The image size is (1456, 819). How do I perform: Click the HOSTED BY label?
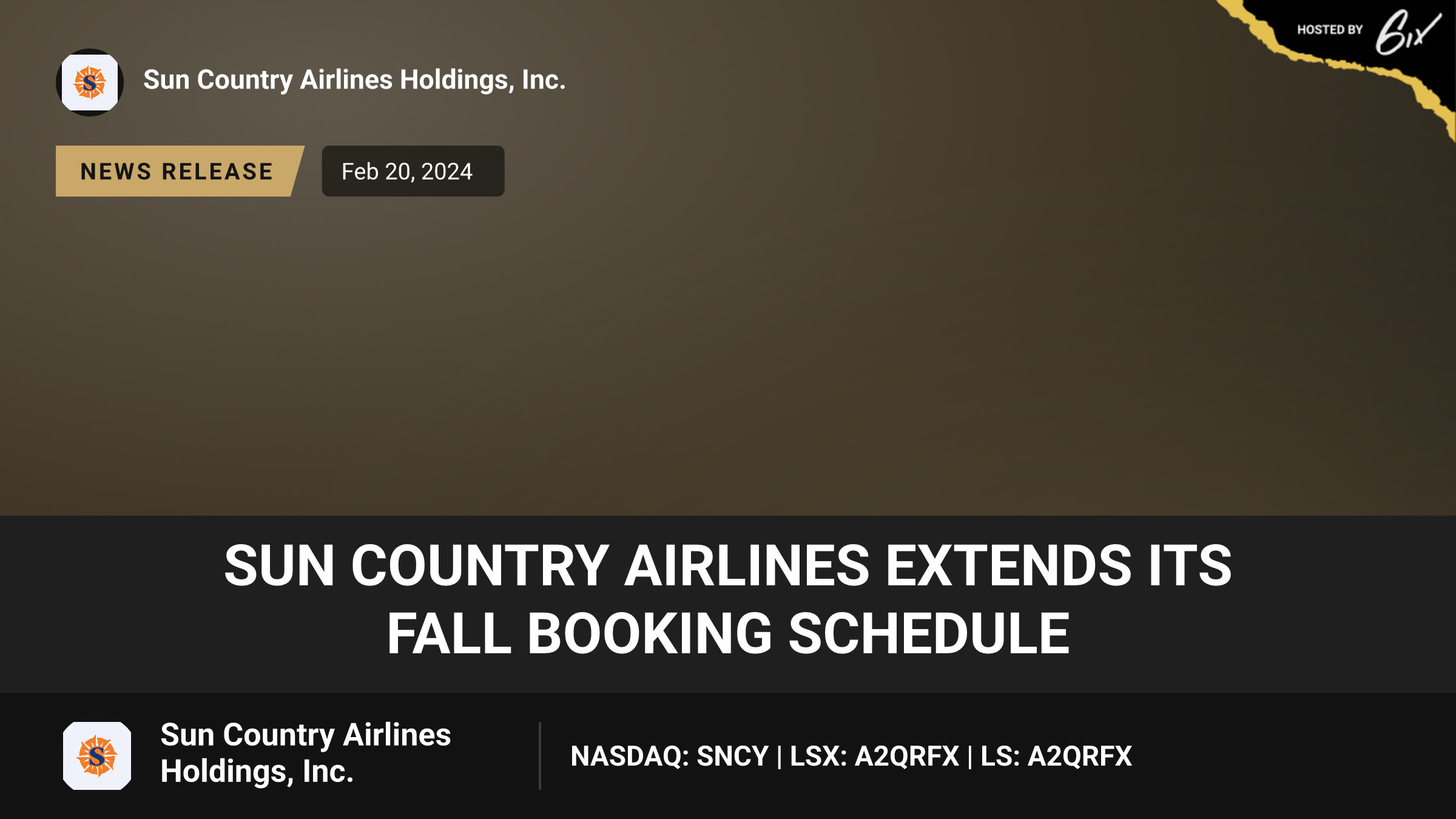1330,30
